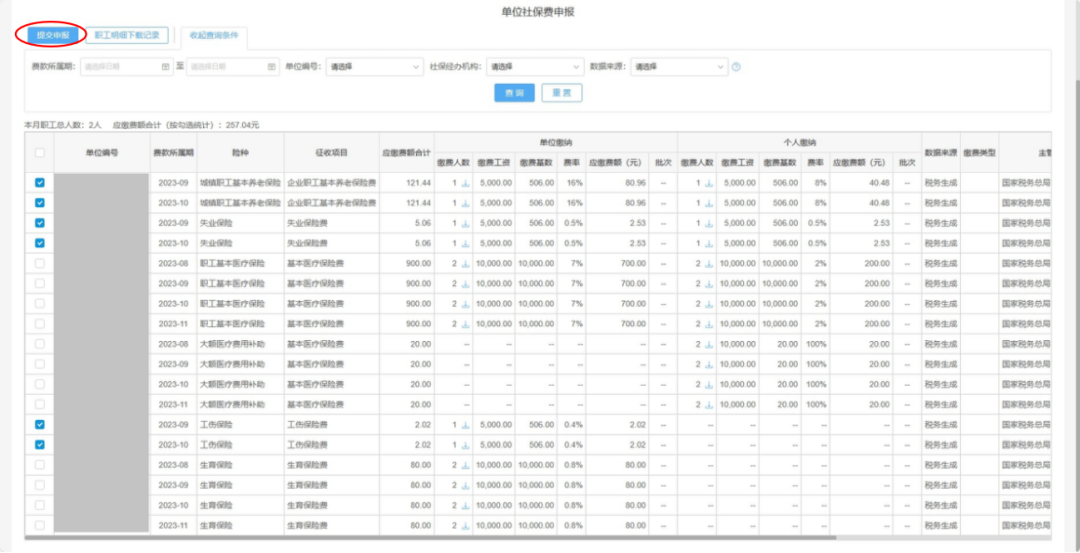Click the 数据来源 column header
Viewport: 1080px width, 553px height.
tap(941, 152)
